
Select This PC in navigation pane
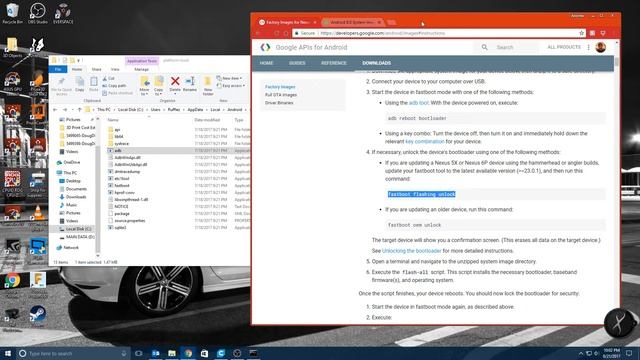pyautogui.click(x=70, y=173)
